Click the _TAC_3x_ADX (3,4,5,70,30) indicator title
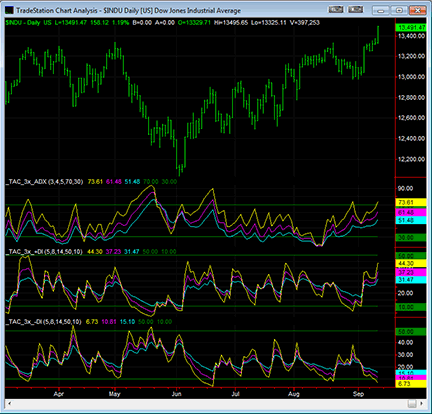This screenshot has width=432, height=414. point(44,182)
